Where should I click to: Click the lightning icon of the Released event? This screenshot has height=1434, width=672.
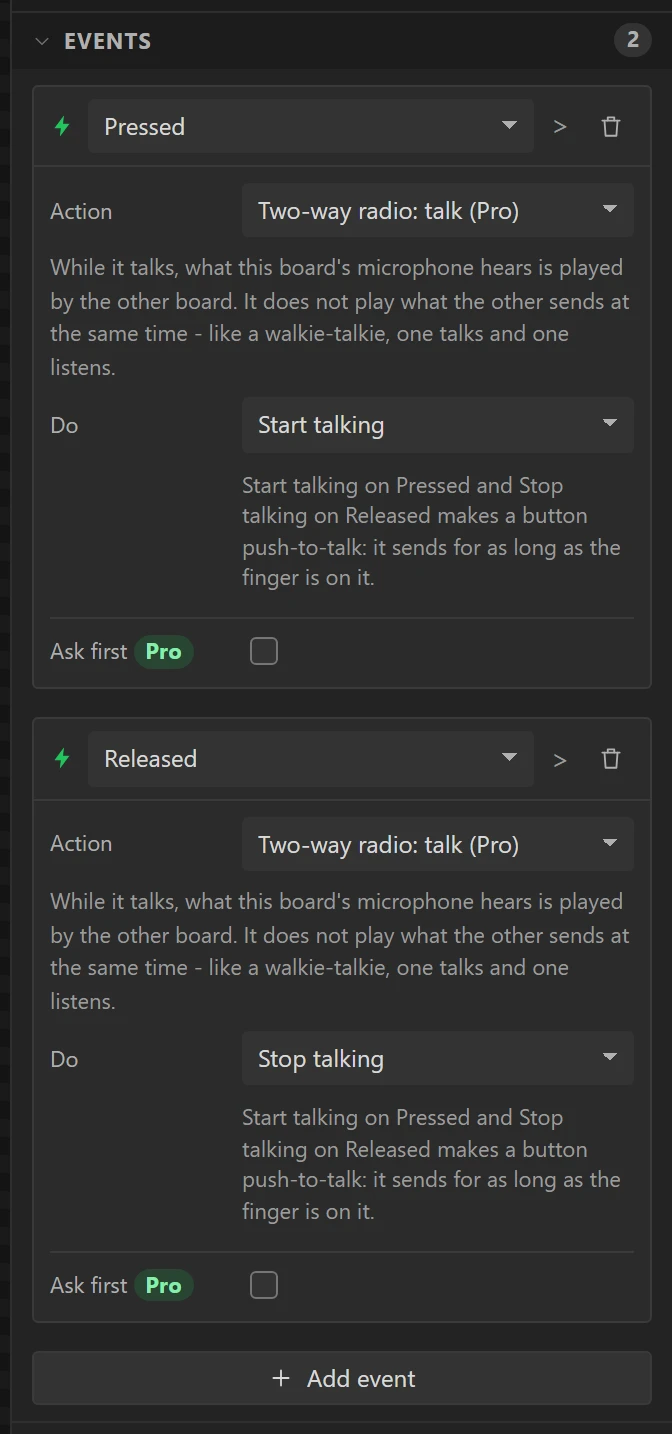(62, 759)
